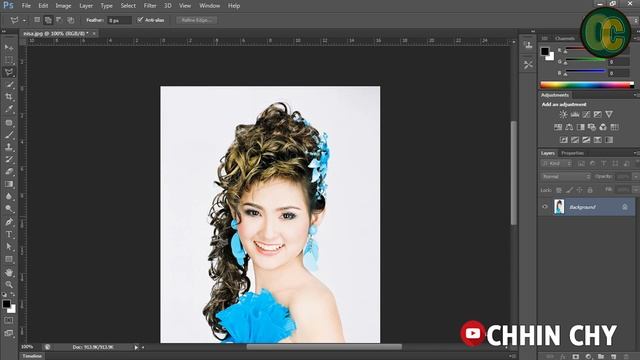Select the Spot Healing Brush tool
Image resolution: width=640 pixels, height=360 pixels.
9,122
